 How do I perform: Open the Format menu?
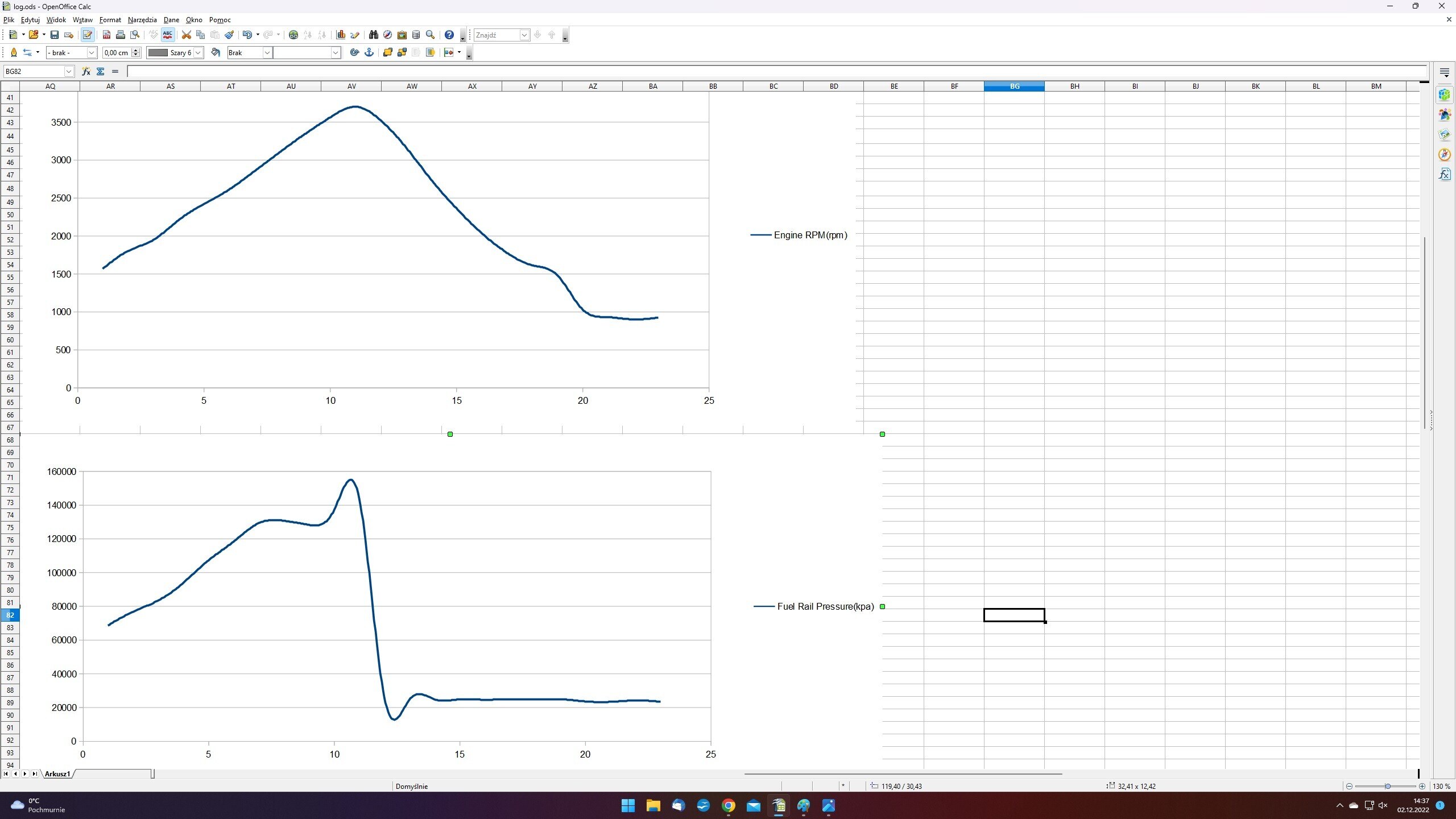(x=110, y=20)
